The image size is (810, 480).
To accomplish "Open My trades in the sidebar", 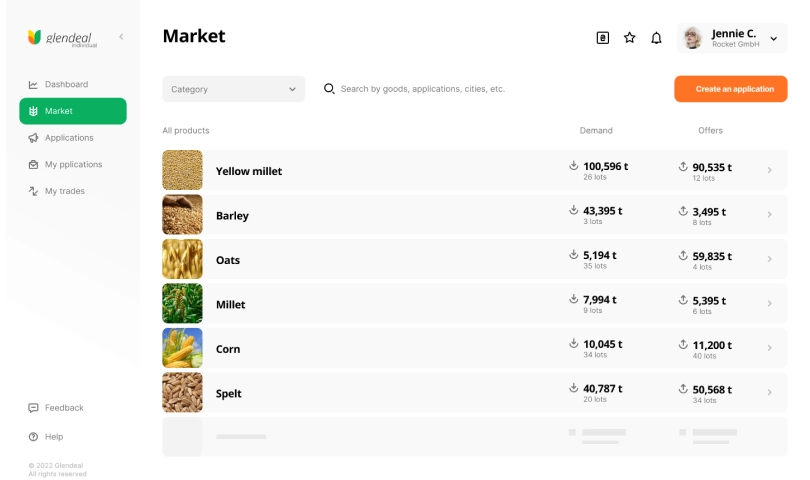I will click(64, 191).
